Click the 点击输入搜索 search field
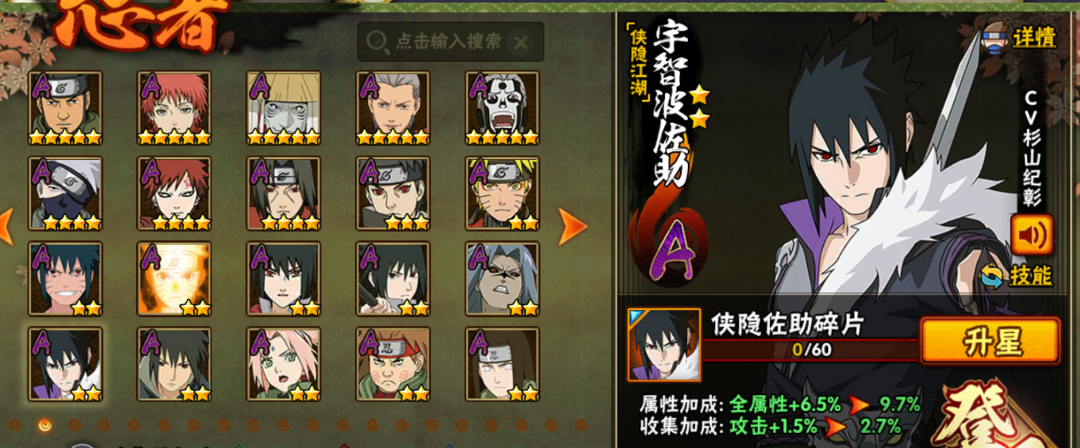 (x=450, y=42)
